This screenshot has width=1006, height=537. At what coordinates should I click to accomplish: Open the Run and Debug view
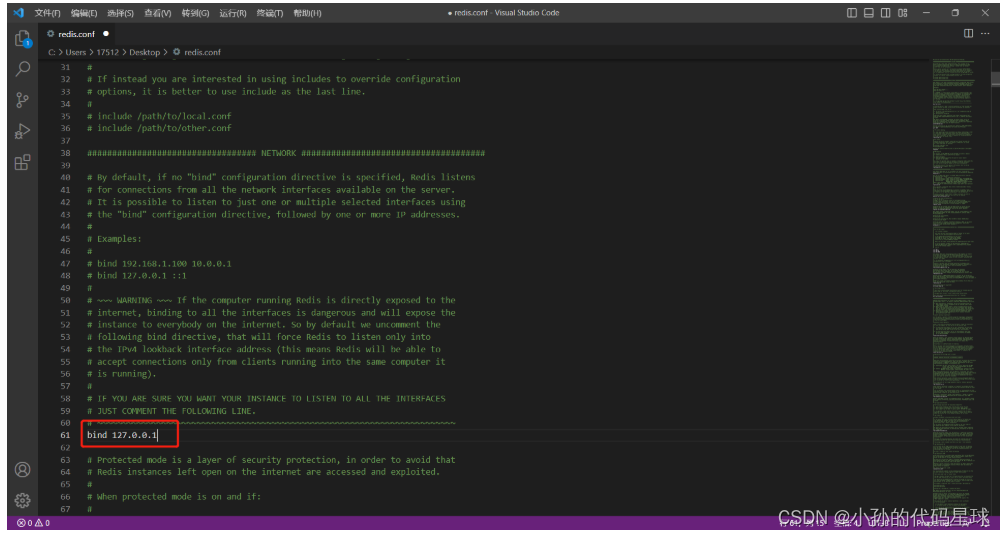(x=22, y=131)
